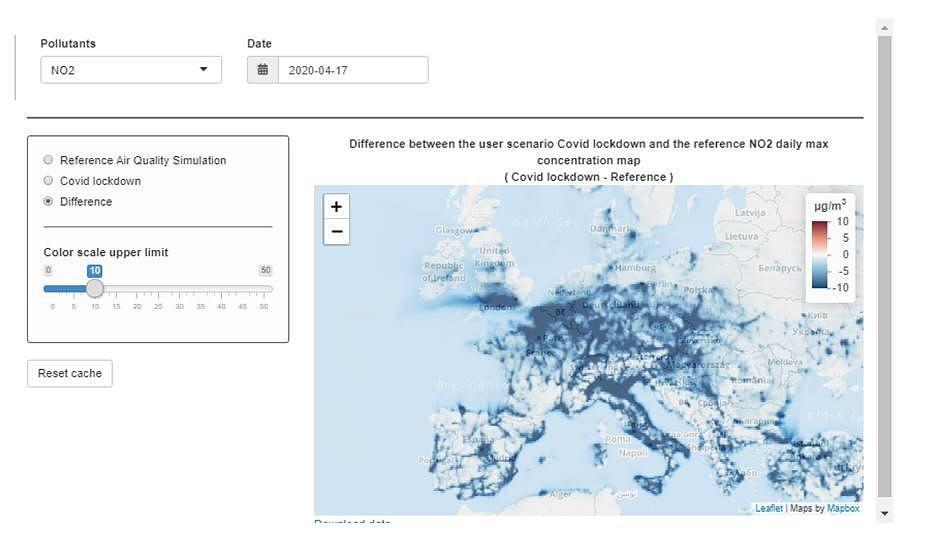Click the calendar icon beside the date
The height and width of the screenshot is (541, 948).
click(262, 70)
